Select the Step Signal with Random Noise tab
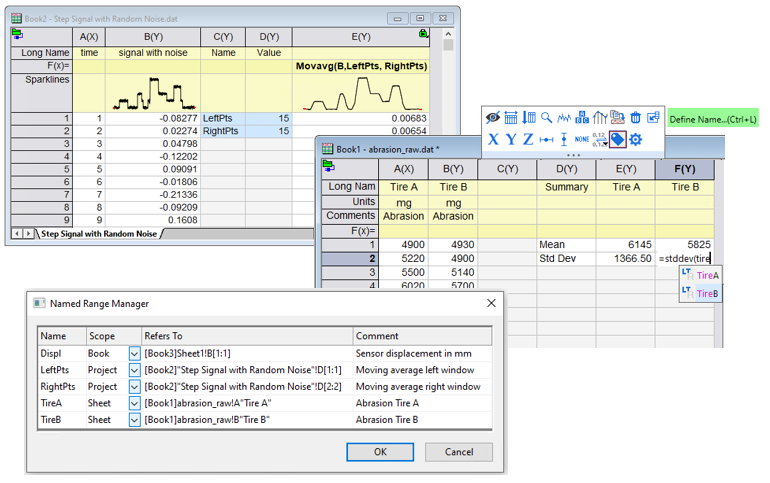 [x=98, y=233]
